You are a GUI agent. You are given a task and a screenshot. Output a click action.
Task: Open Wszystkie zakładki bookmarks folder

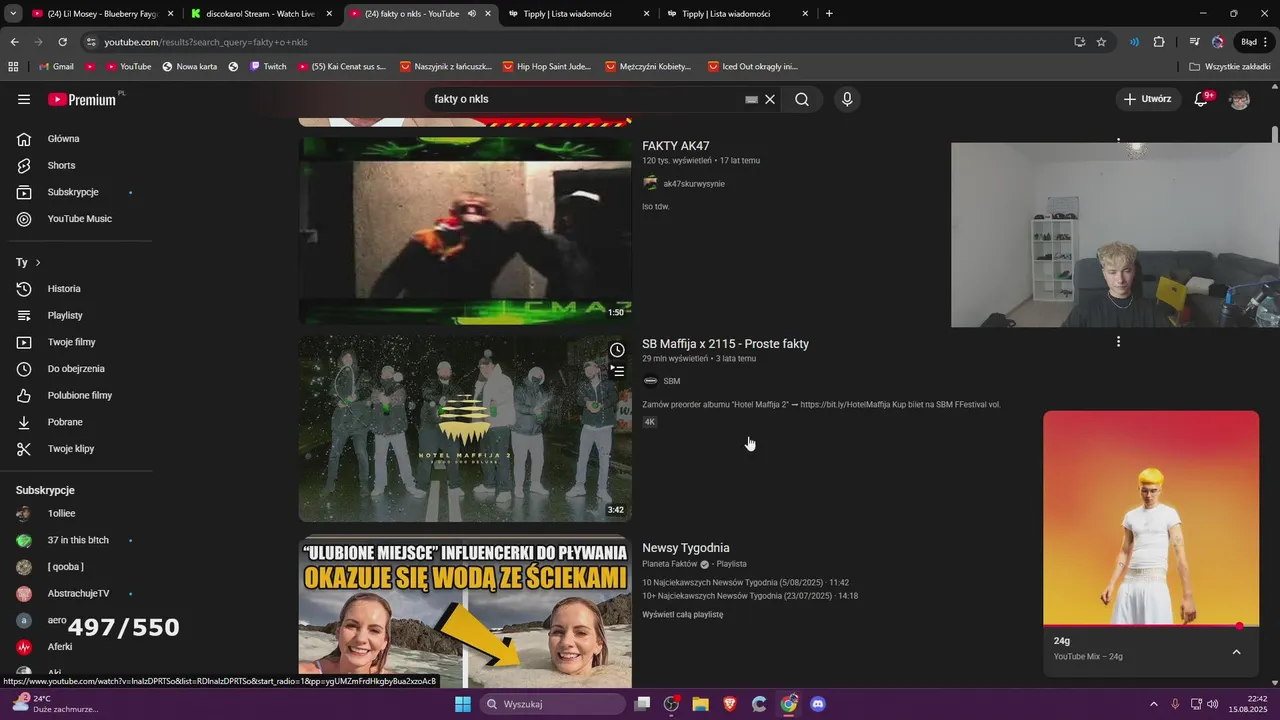[x=1229, y=67]
